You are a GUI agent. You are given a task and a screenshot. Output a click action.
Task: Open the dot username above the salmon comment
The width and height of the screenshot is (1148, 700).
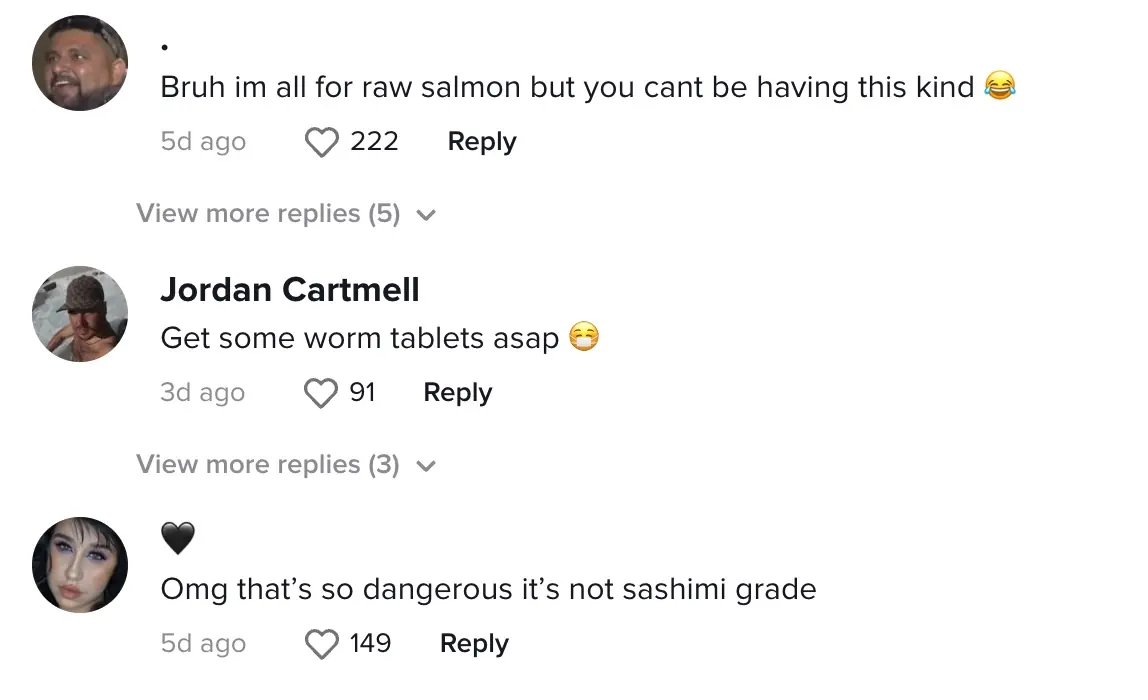[165, 47]
